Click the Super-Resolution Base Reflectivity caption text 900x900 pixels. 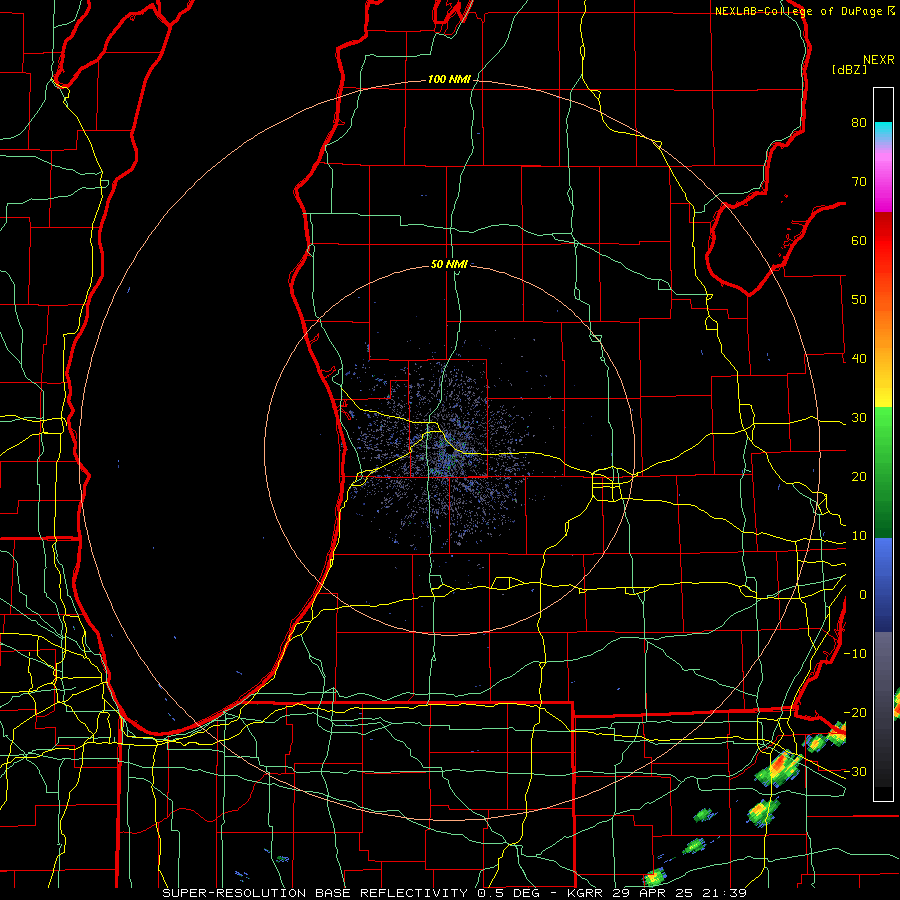coord(455,893)
